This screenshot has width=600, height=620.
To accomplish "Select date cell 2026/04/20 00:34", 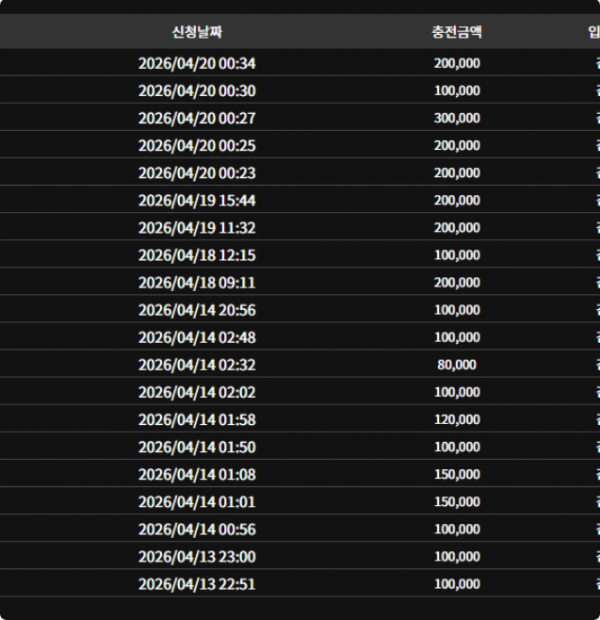I will (x=197, y=63).
